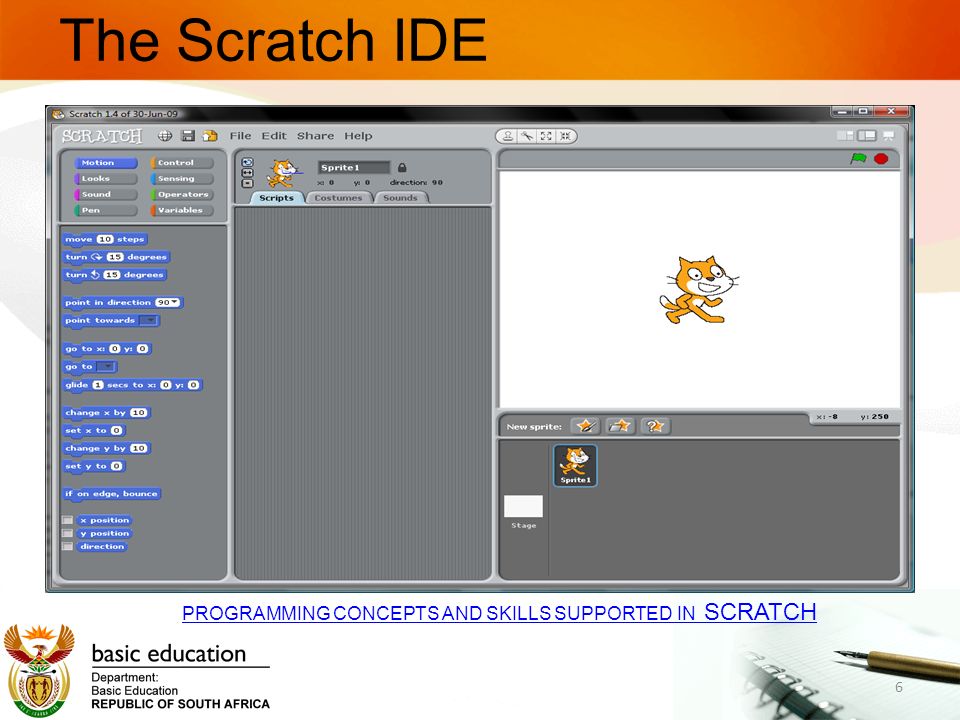Click the save project floppy icon
960x720 pixels.
[x=188, y=136]
